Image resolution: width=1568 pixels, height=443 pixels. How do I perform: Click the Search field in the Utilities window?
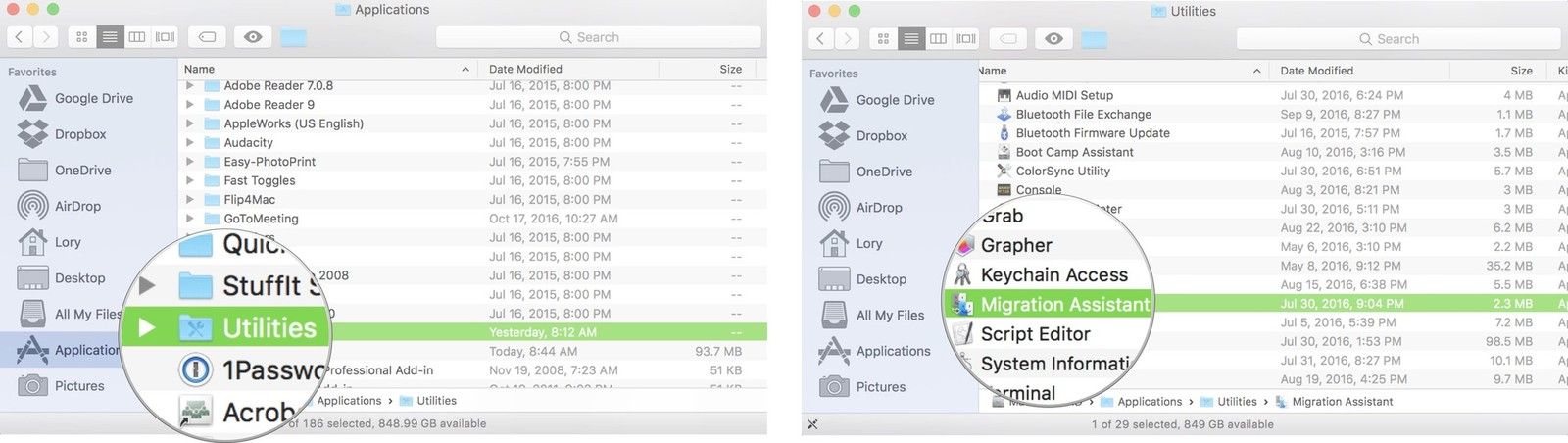(x=1397, y=39)
